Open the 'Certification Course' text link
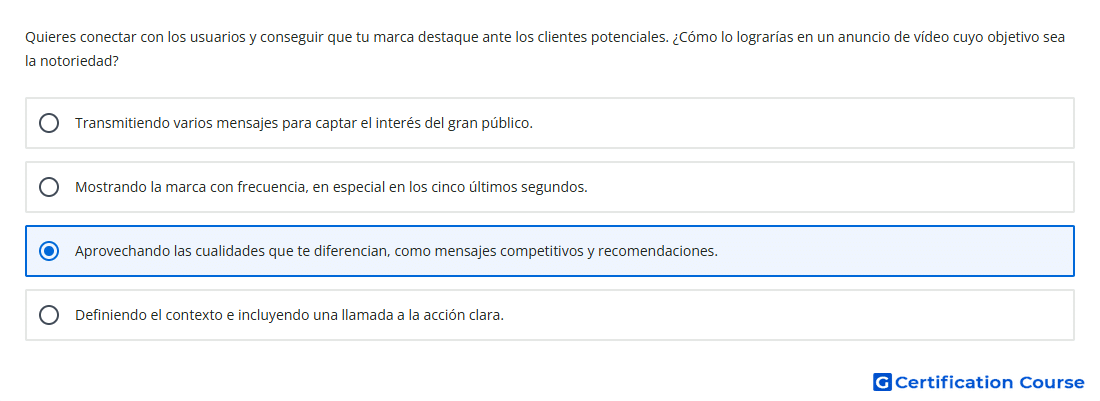This screenshot has height=401, width=1100. 990,382
